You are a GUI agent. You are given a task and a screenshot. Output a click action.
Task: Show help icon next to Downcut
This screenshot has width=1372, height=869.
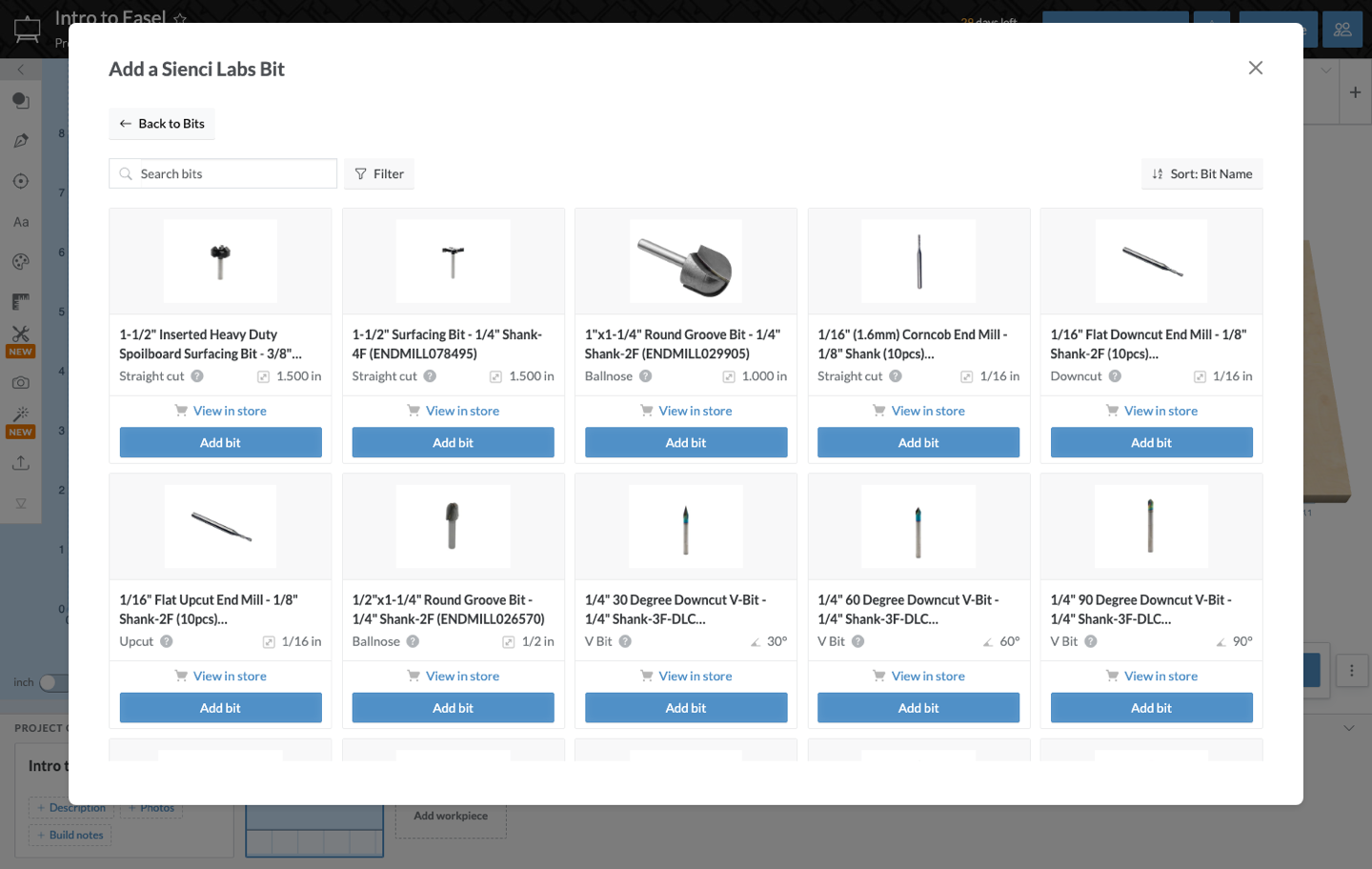pyautogui.click(x=1115, y=376)
